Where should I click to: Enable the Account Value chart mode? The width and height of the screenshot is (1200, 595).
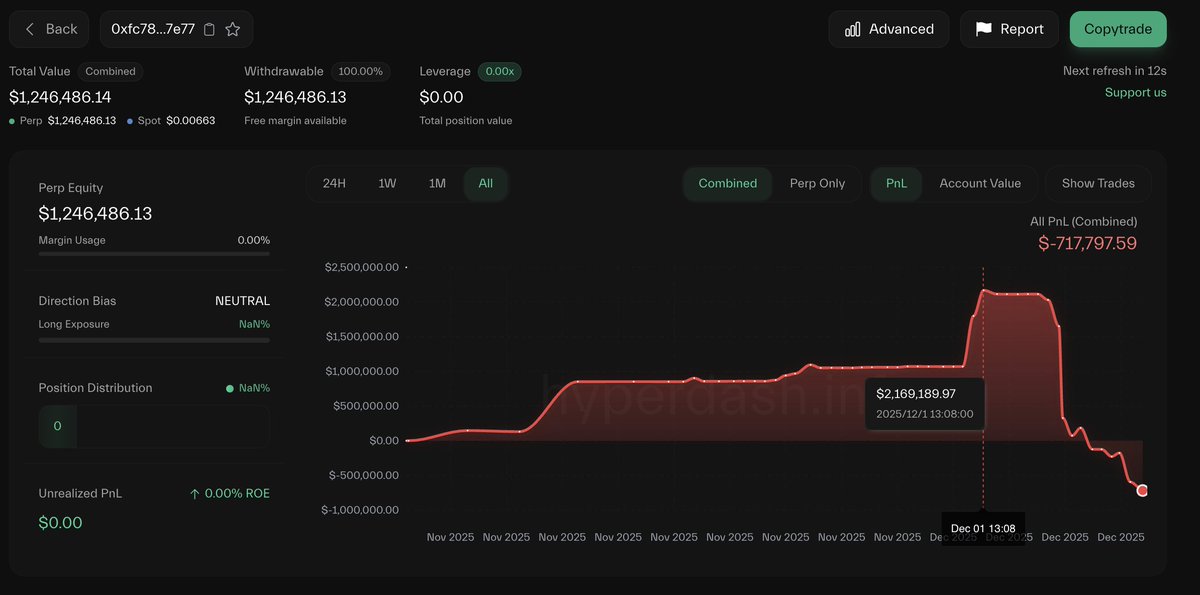(x=980, y=183)
